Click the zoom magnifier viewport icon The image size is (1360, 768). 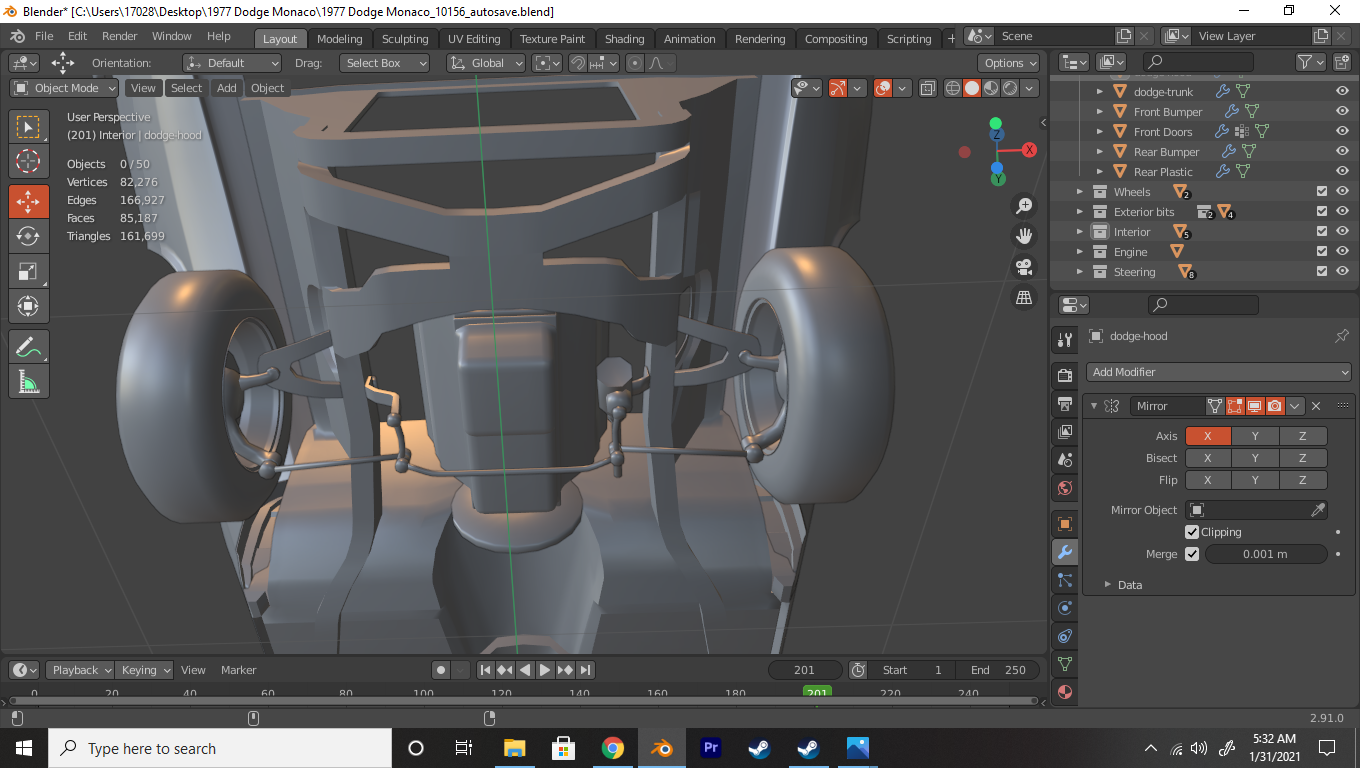click(1023, 206)
